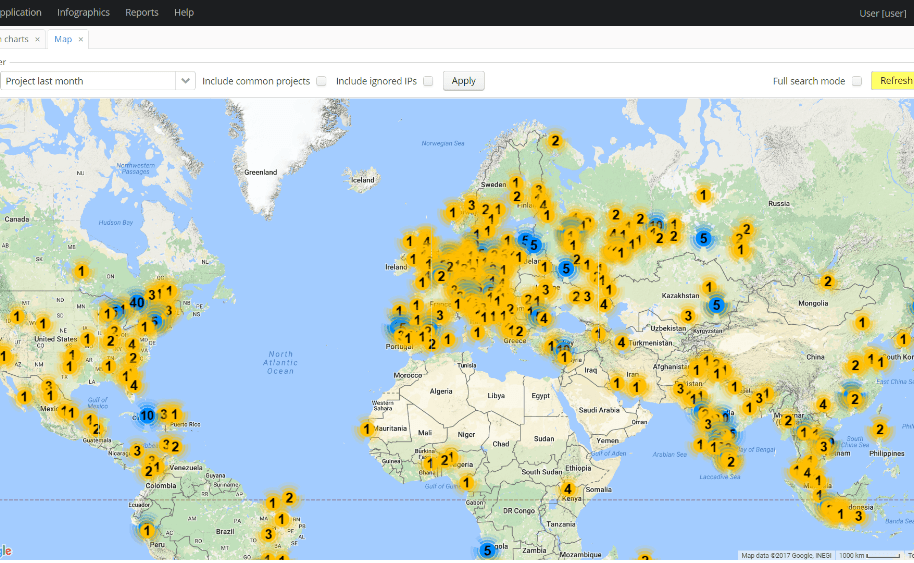Click the blue 10 cluster marker near Cuba
914x563 pixels.
[x=147, y=416]
